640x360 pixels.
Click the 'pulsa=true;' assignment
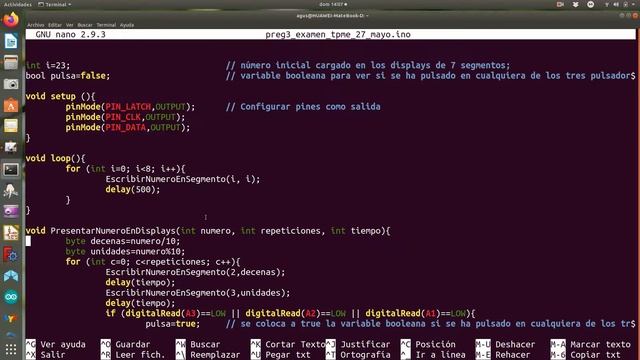[x=173, y=324]
